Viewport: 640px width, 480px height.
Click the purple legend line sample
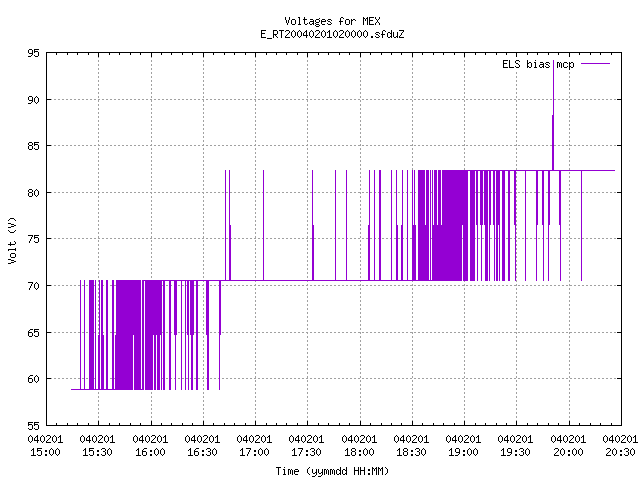tap(595, 64)
